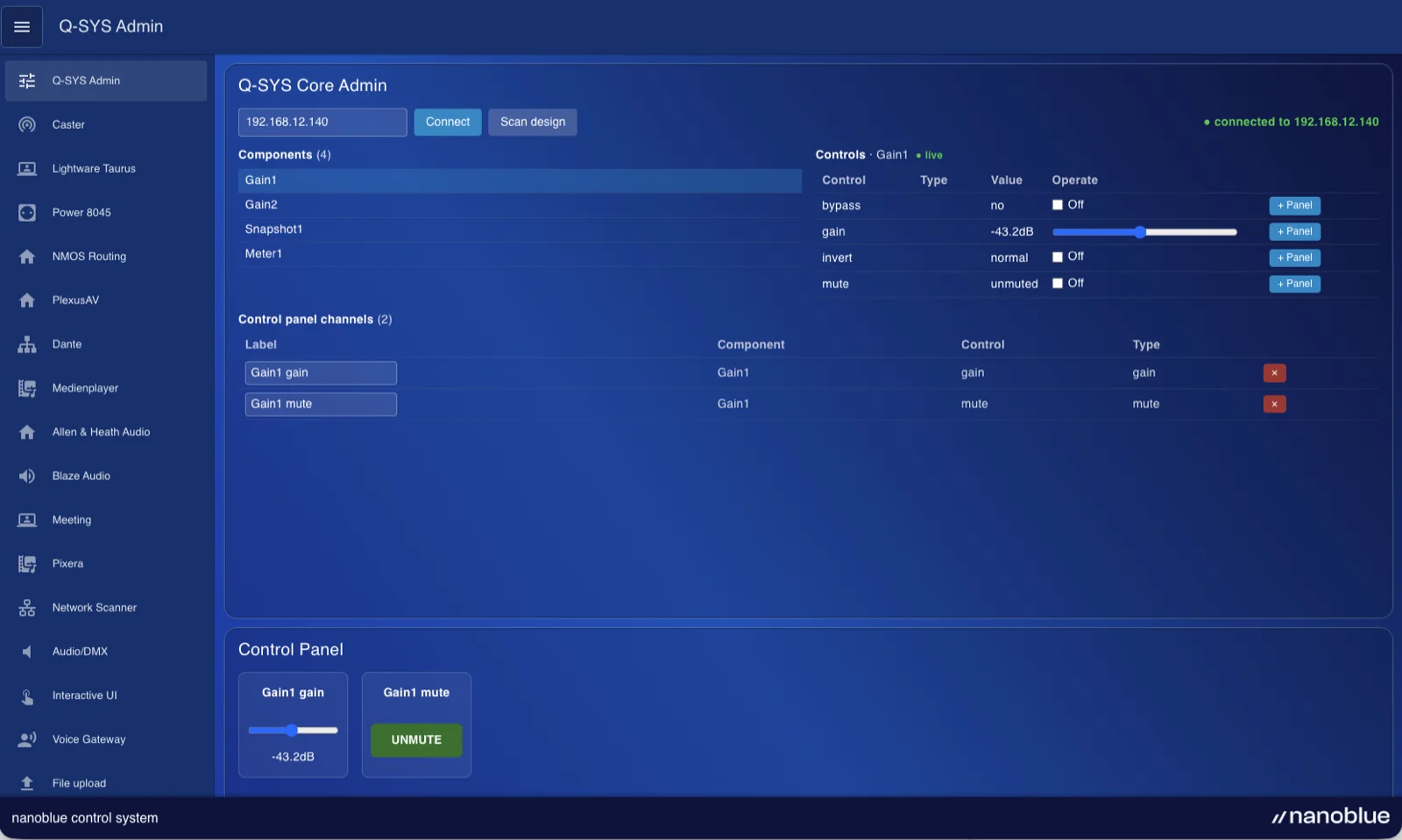
Task: Click the Network Scanner icon
Action: (x=27, y=607)
